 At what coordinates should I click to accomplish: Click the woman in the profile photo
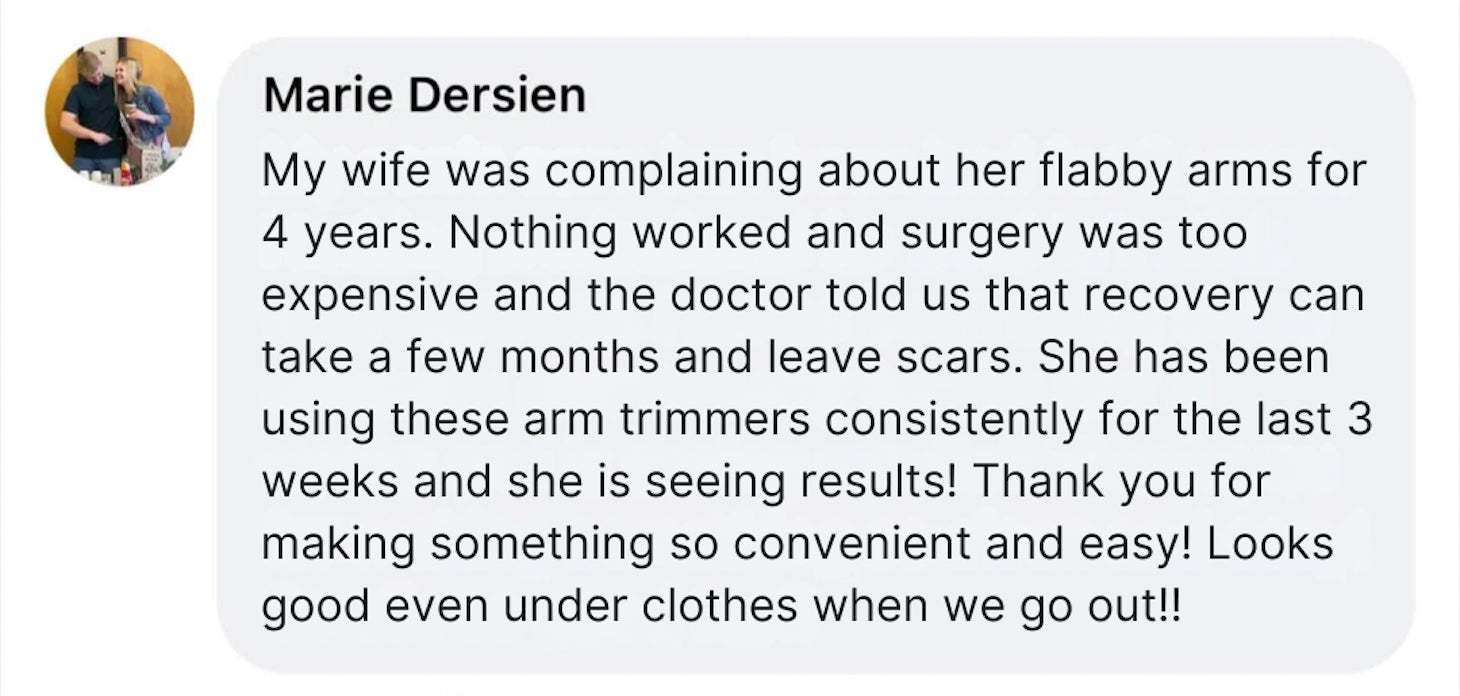coord(141,110)
